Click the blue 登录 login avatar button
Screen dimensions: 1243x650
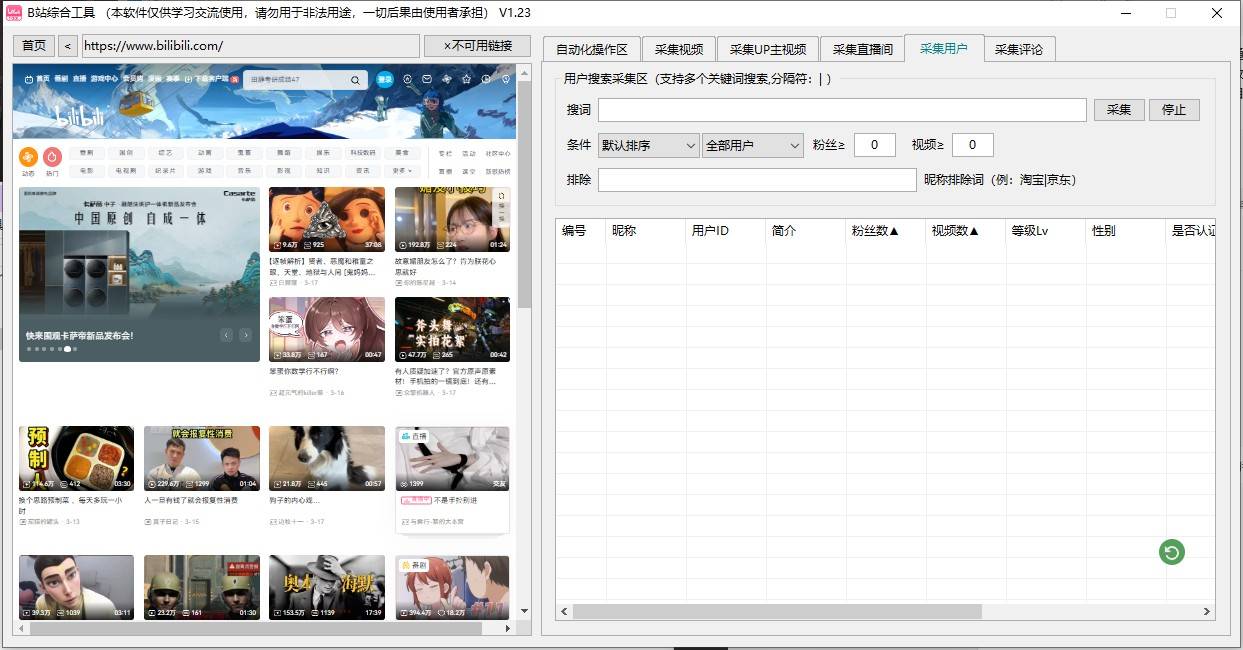(385, 79)
